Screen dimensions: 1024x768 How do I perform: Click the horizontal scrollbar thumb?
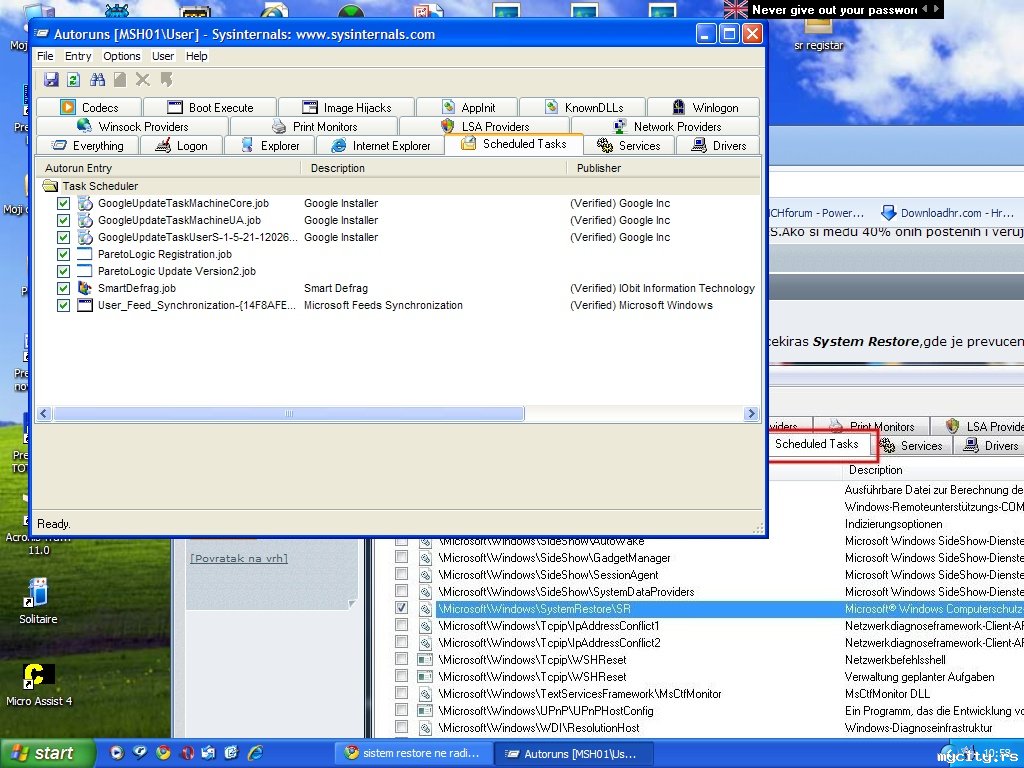(289, 413)
